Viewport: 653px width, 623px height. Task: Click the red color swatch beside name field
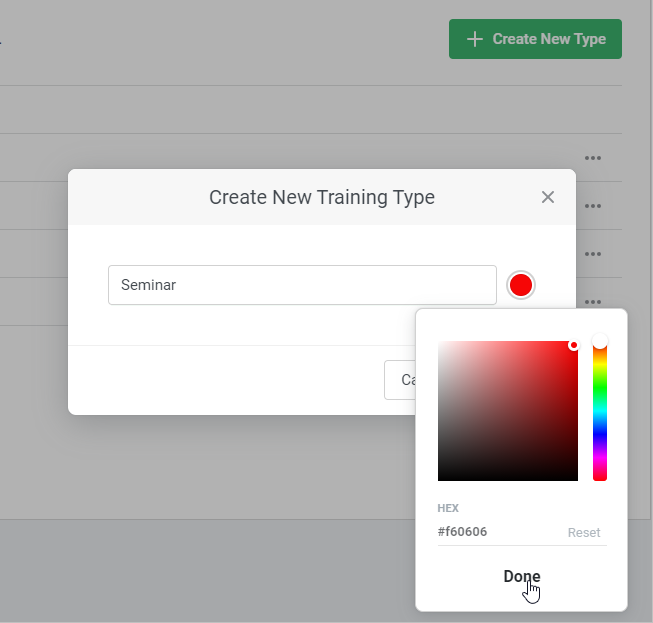tap(521, 285)
